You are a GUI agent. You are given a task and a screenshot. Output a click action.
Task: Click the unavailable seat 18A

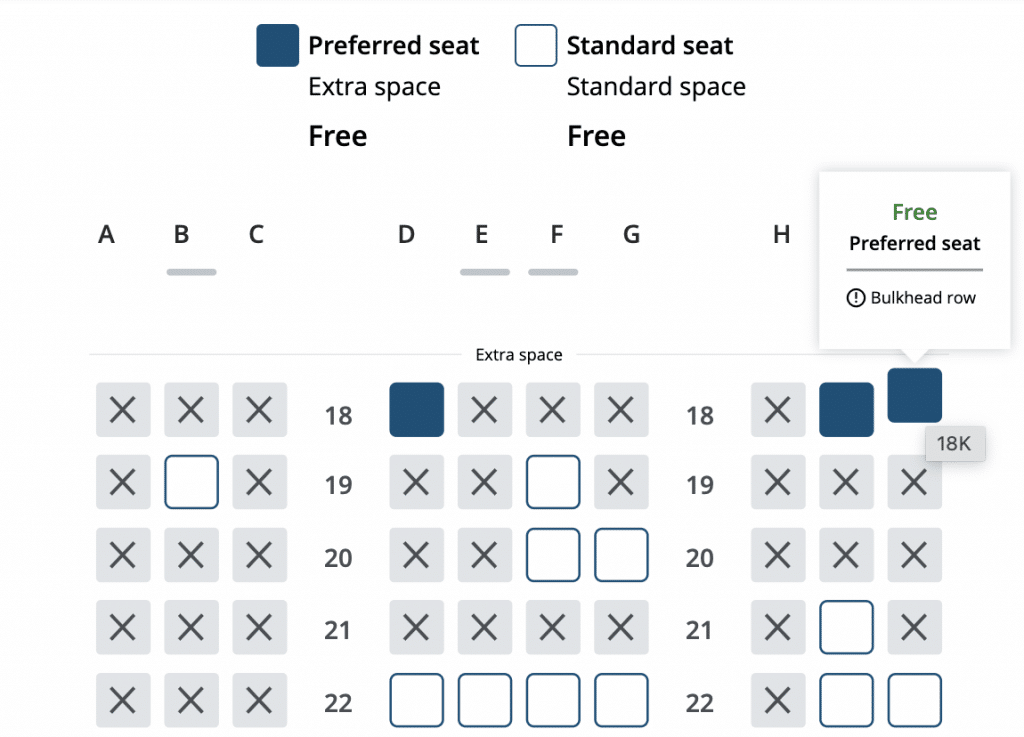pos(123,410)
